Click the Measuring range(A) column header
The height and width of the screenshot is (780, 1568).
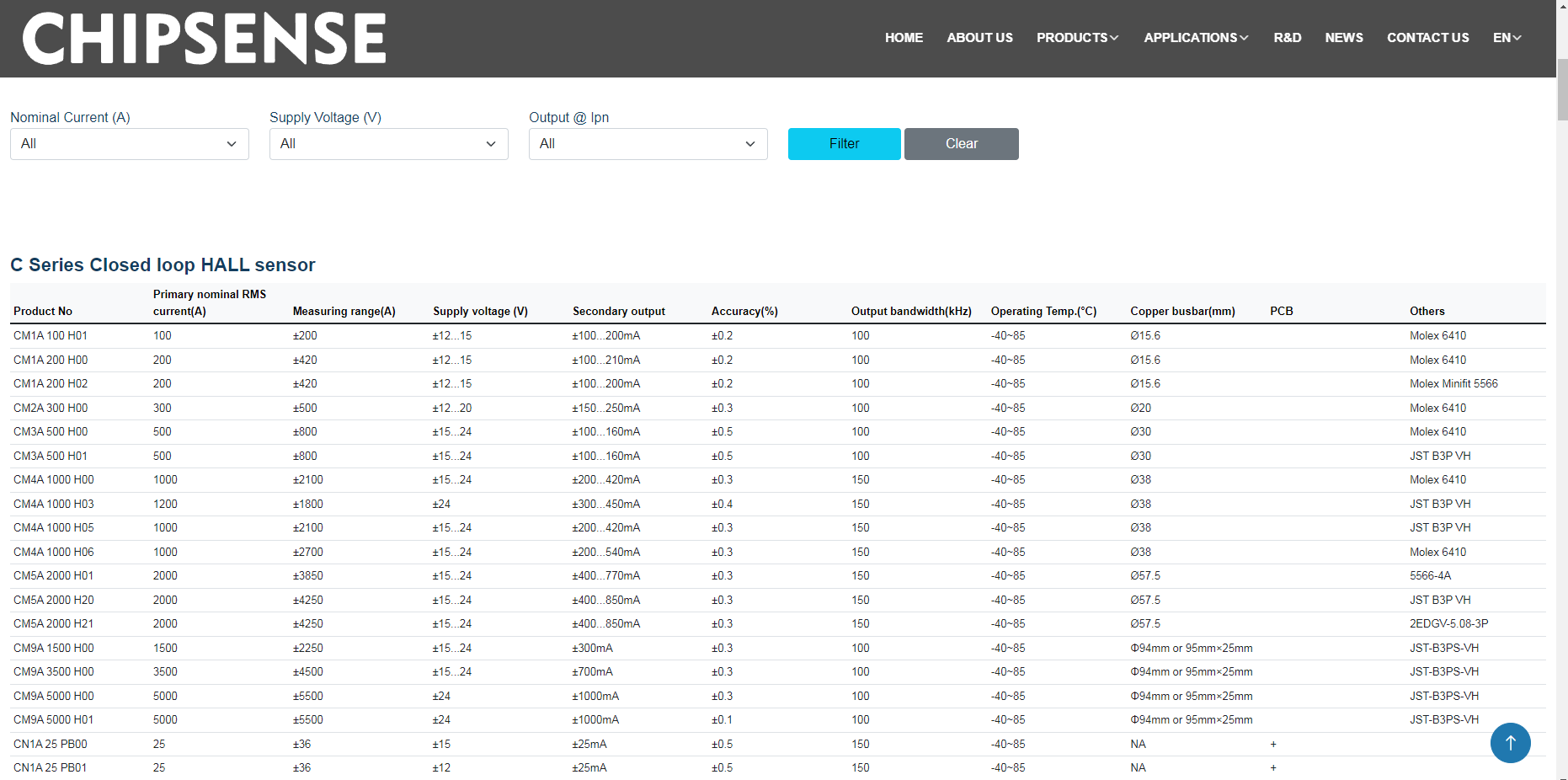pyautogui.click(x=344, y=311)
